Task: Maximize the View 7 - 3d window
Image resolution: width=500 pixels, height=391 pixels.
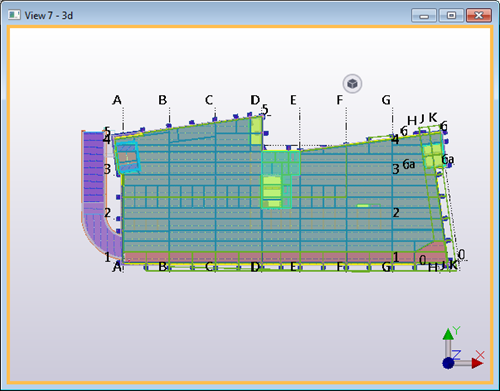Action: [x=451, y=15]
